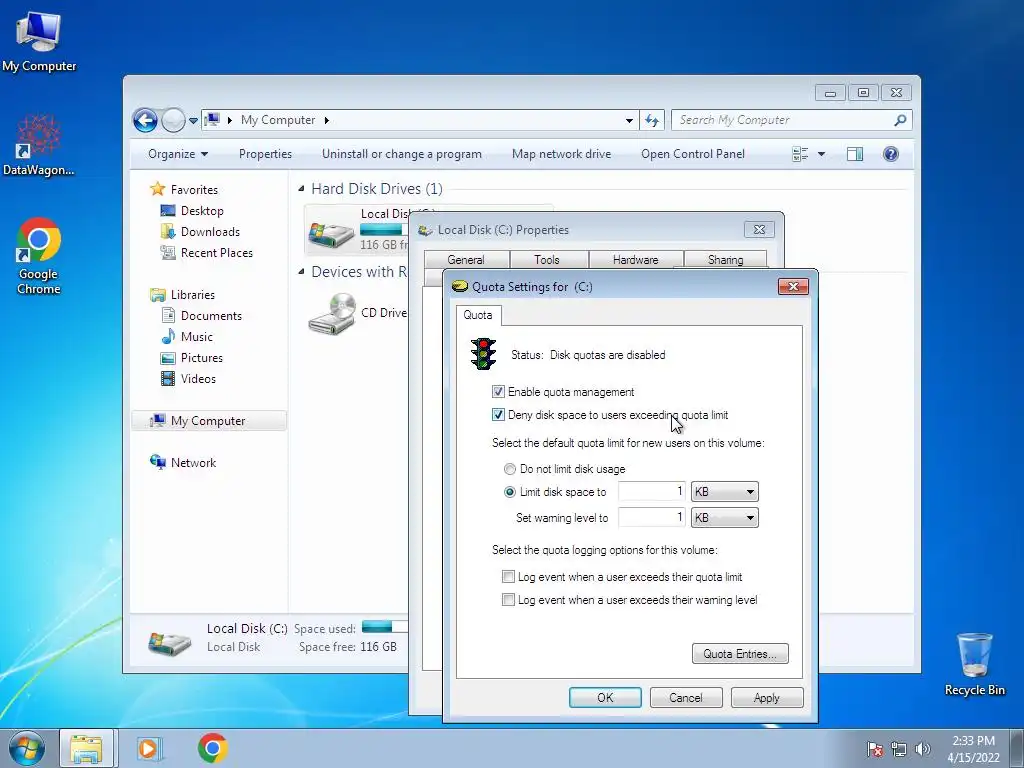The width and height of the screenshot is (1024, 768).
Task: Toggle Enable quota management checkbox
Action: (x=498, y=392)
